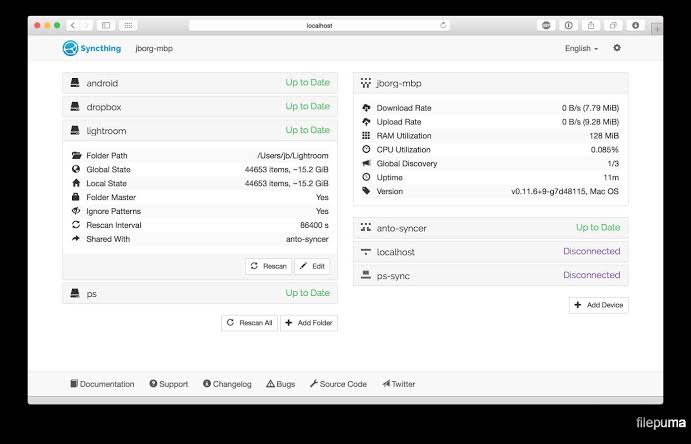The height and width of the screenshot is (444, 691).
Task: Expand the anto-syncer device panel
Action: pos(491,228)
